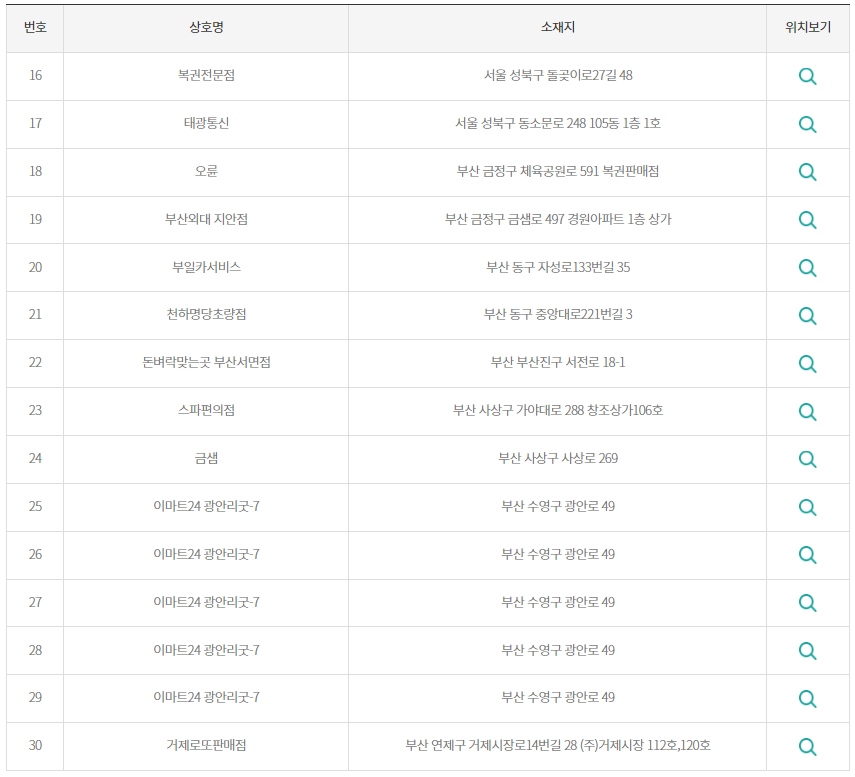855x777 pixels.
Task: Click row number 24
Action: point(35,459)
